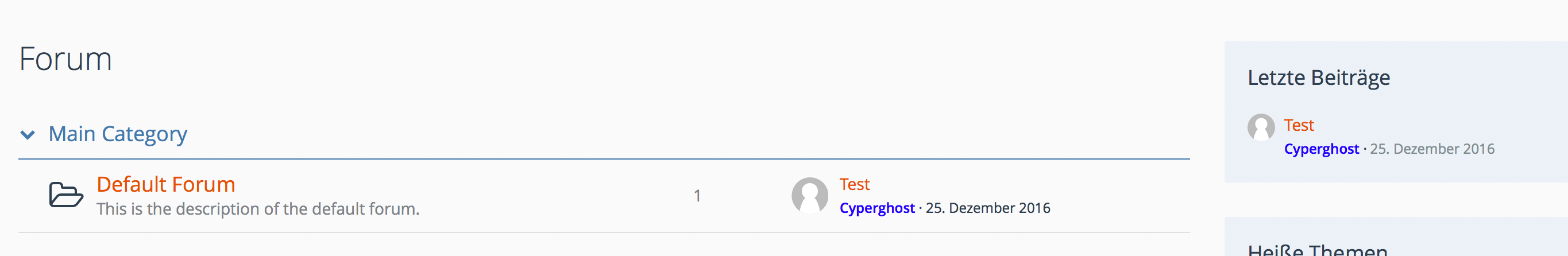The height and width of the screenshot is (256, 1568).
Task: Open Cyperghost's profile in Default Forum row
Action: point(876,208)
